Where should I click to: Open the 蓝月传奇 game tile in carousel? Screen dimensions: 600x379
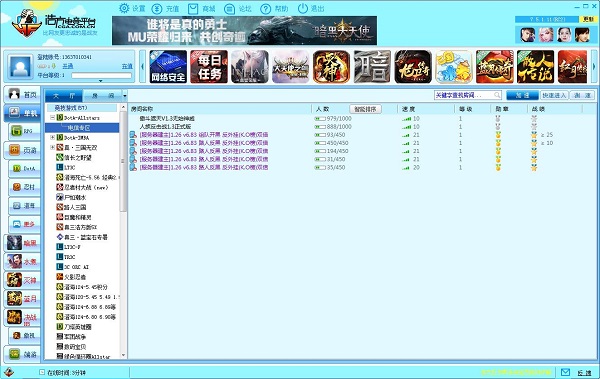pos(495,67)
